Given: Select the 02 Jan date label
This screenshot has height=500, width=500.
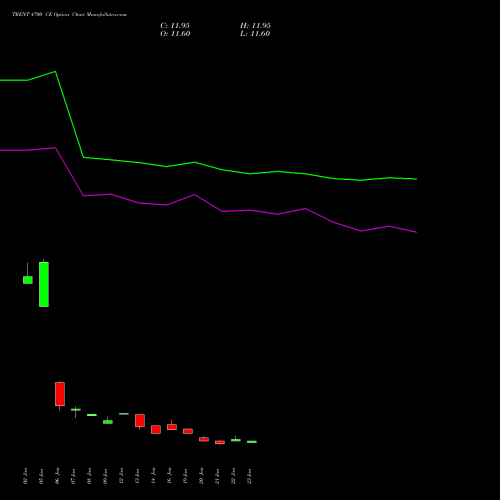Looking at the screenshot, I should point(25,476).
